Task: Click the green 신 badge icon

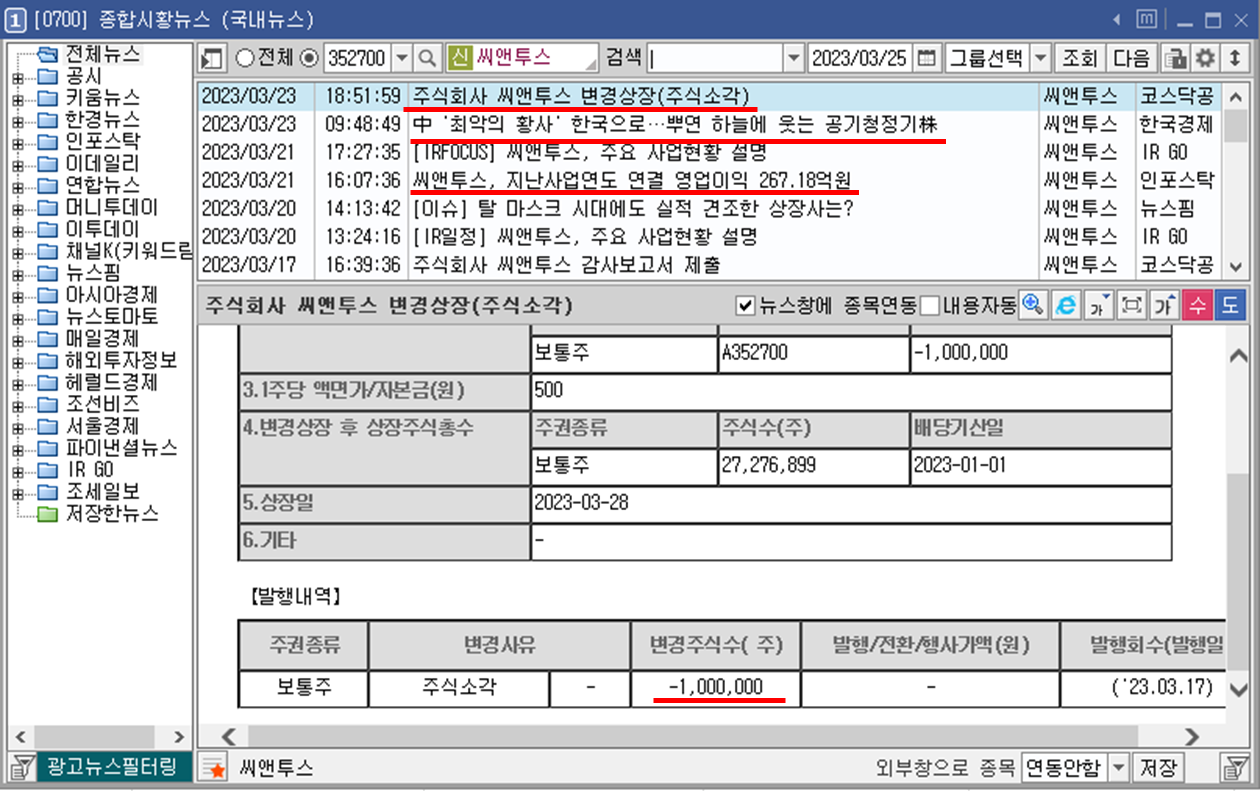Action: click(459, 58)
